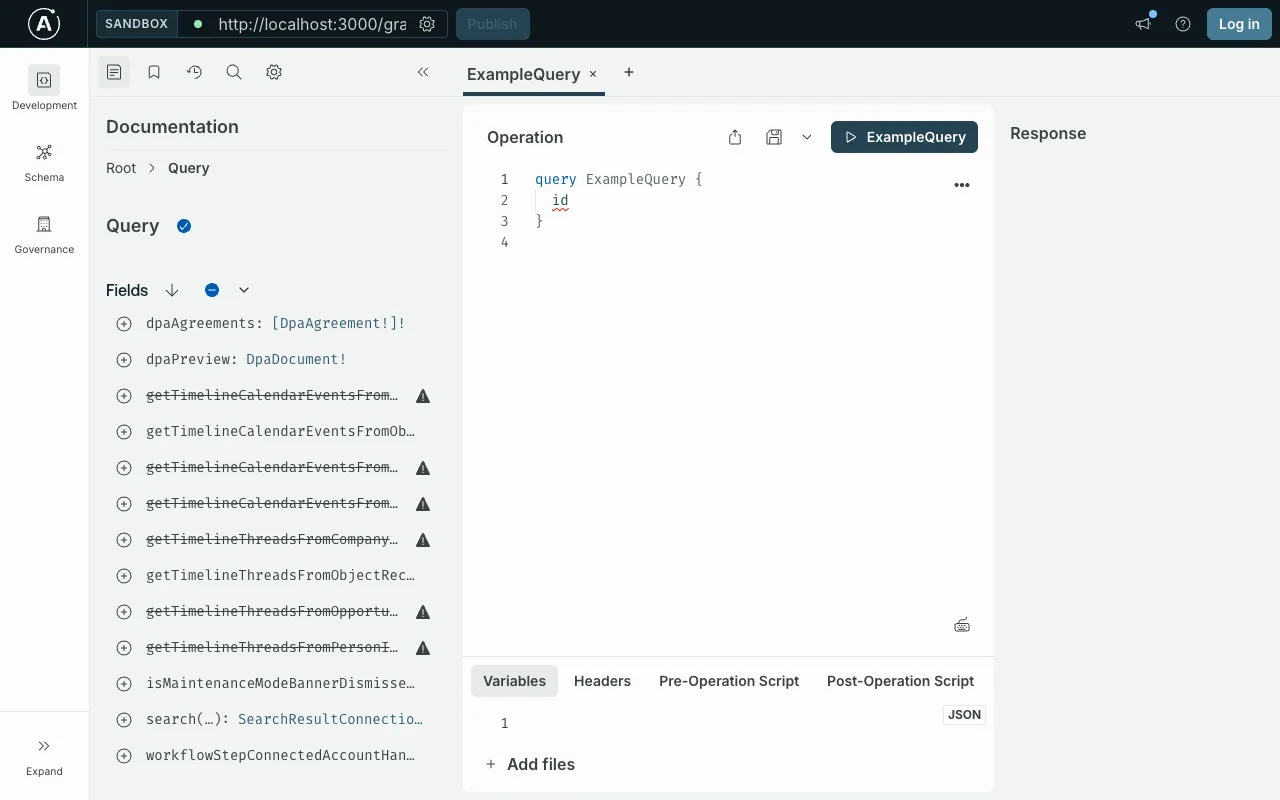Select the Documentation panel icon
Screen dimensions: 1280x800
point(114,72)
